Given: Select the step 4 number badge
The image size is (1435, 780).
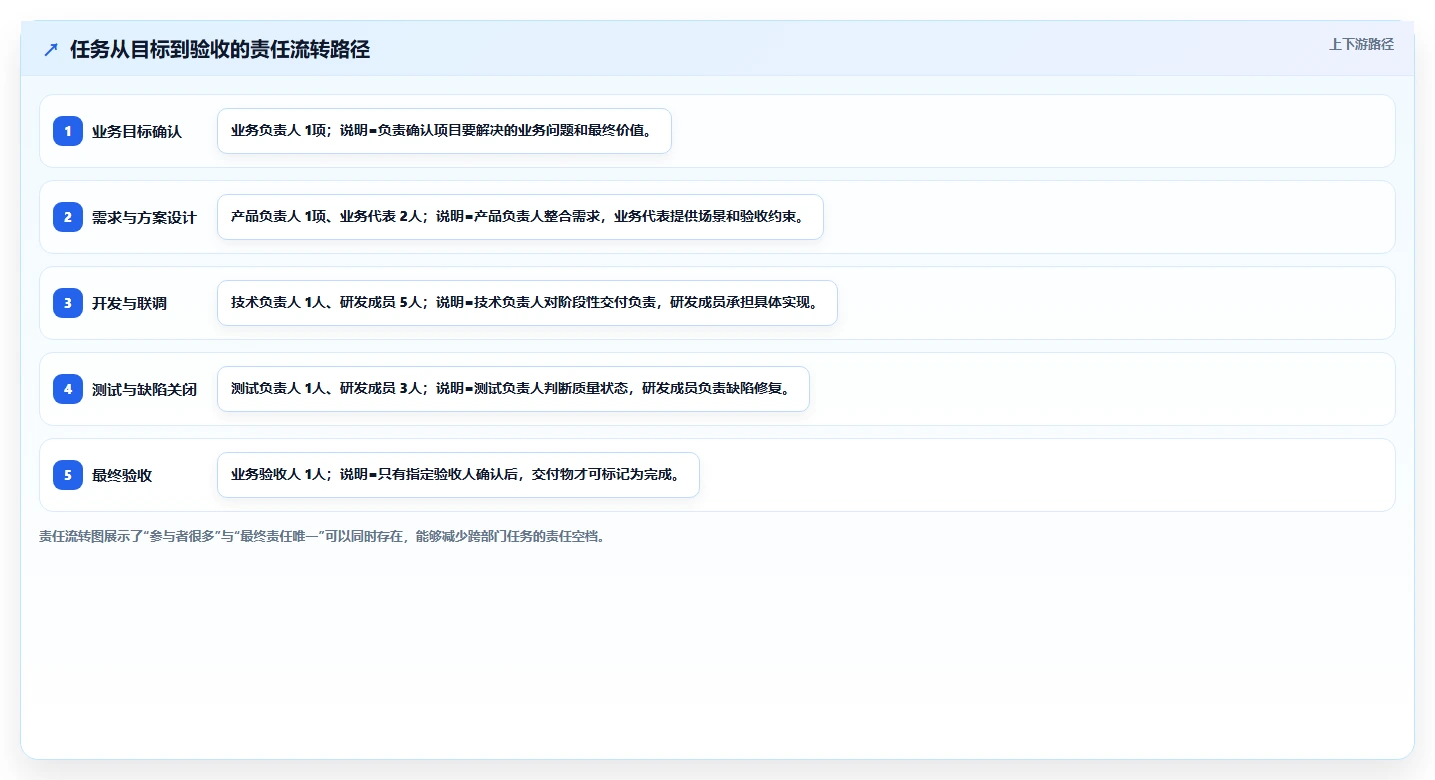Looking at the screenshot, I should click(x=68, y=389).
